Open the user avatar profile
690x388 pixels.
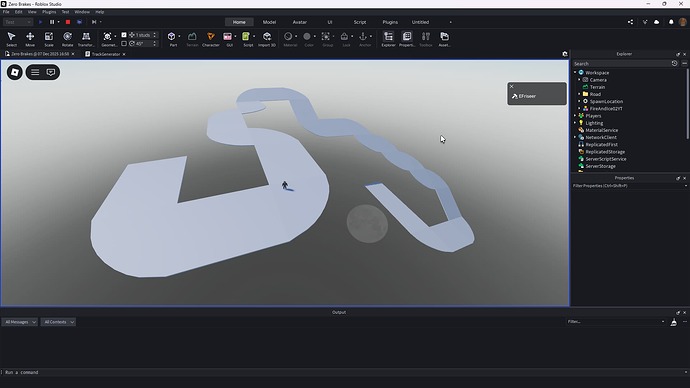(x=683, y=22)
